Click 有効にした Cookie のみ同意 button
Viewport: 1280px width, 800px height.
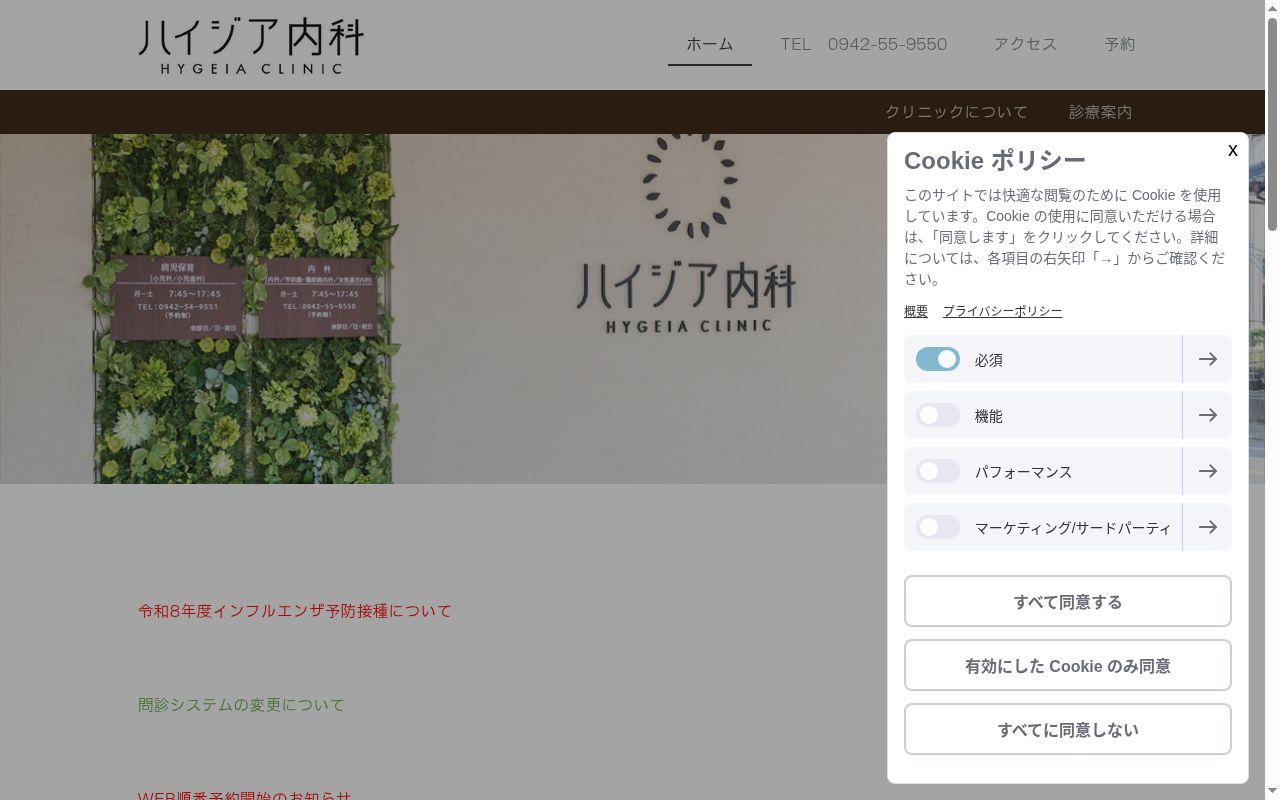[1068, 665]
